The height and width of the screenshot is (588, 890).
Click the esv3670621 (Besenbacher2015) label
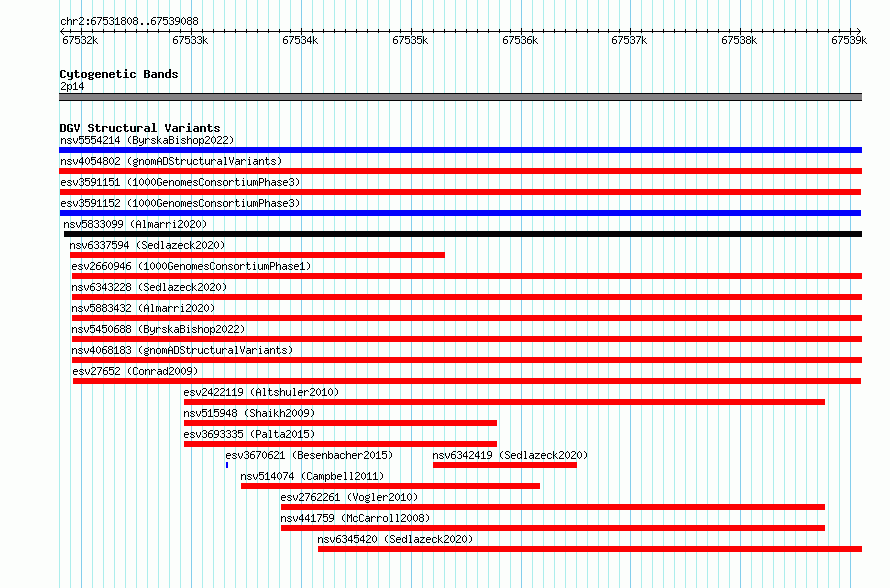click(309, 455)
